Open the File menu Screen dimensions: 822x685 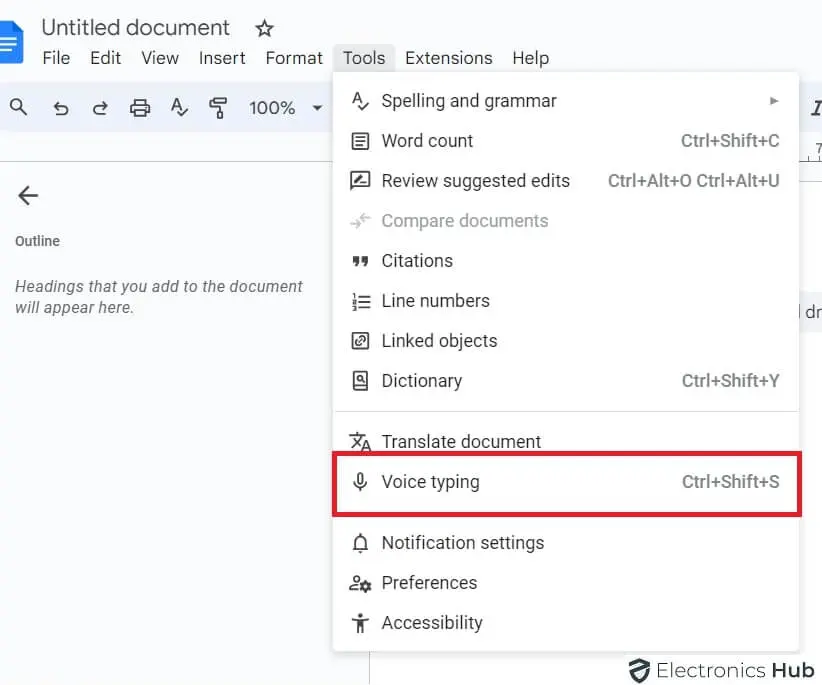point(56,58)
